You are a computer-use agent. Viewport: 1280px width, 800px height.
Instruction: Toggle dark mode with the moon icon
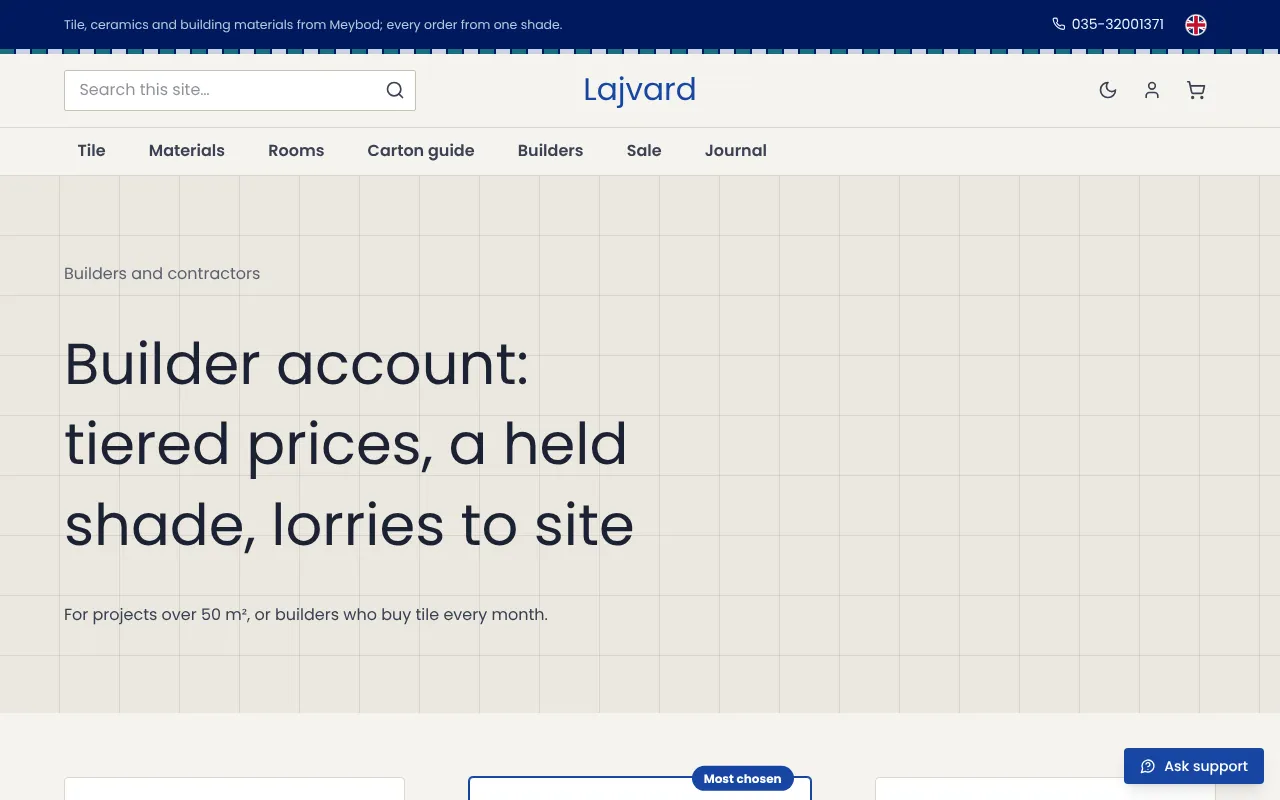pyautogui.click(x=1108, y=90)
